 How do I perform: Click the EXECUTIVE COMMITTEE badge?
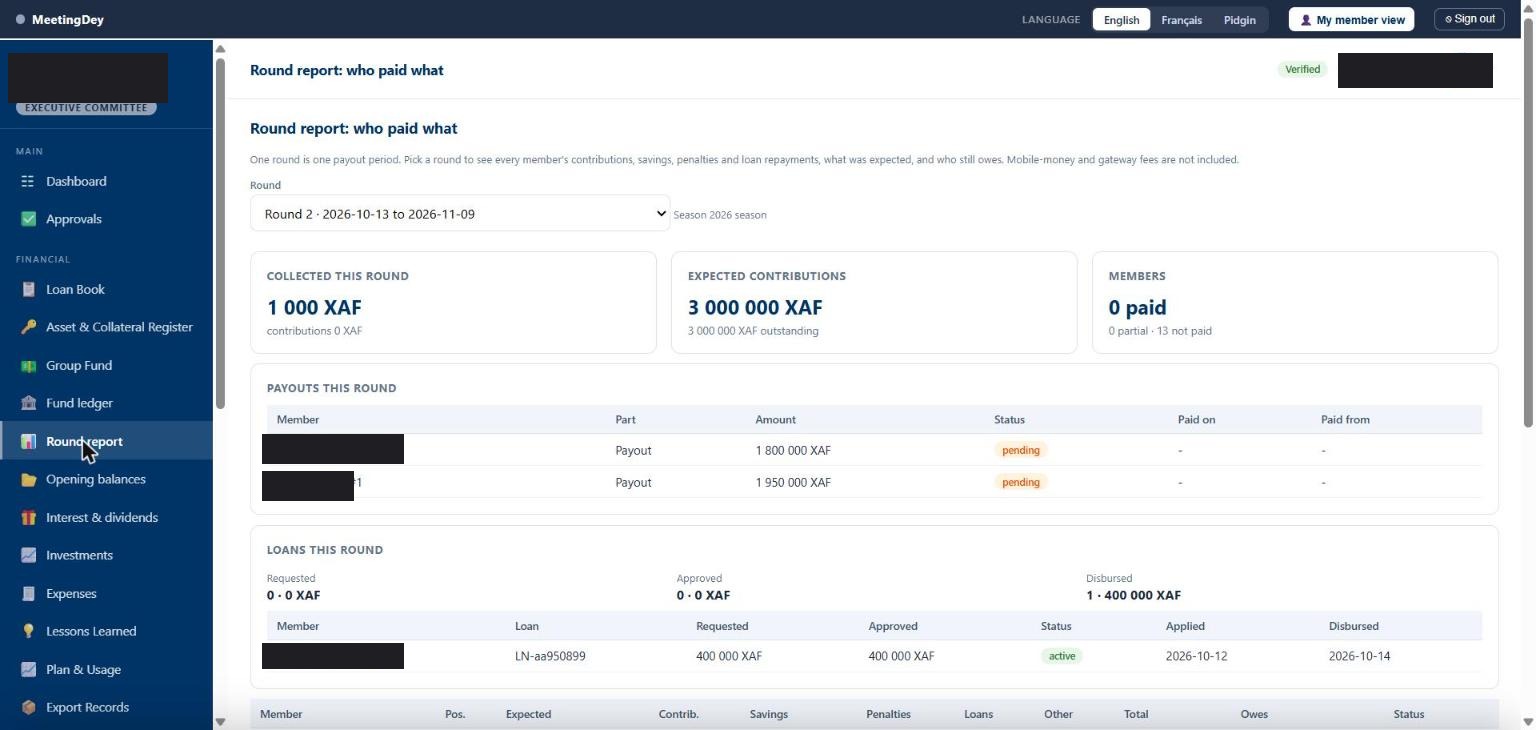point(86,108)
